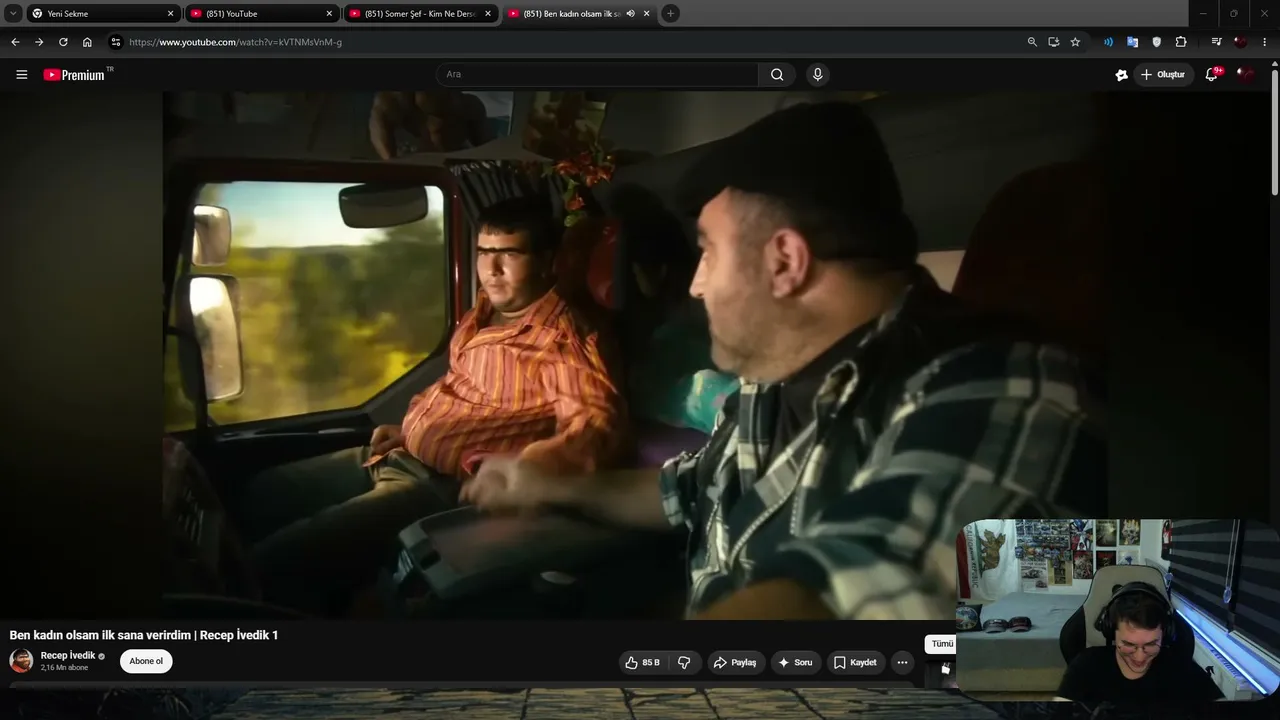Open the browser home page
This screenshot has width=1280, height=720.
pyautogui.click(x=87, y=42)
